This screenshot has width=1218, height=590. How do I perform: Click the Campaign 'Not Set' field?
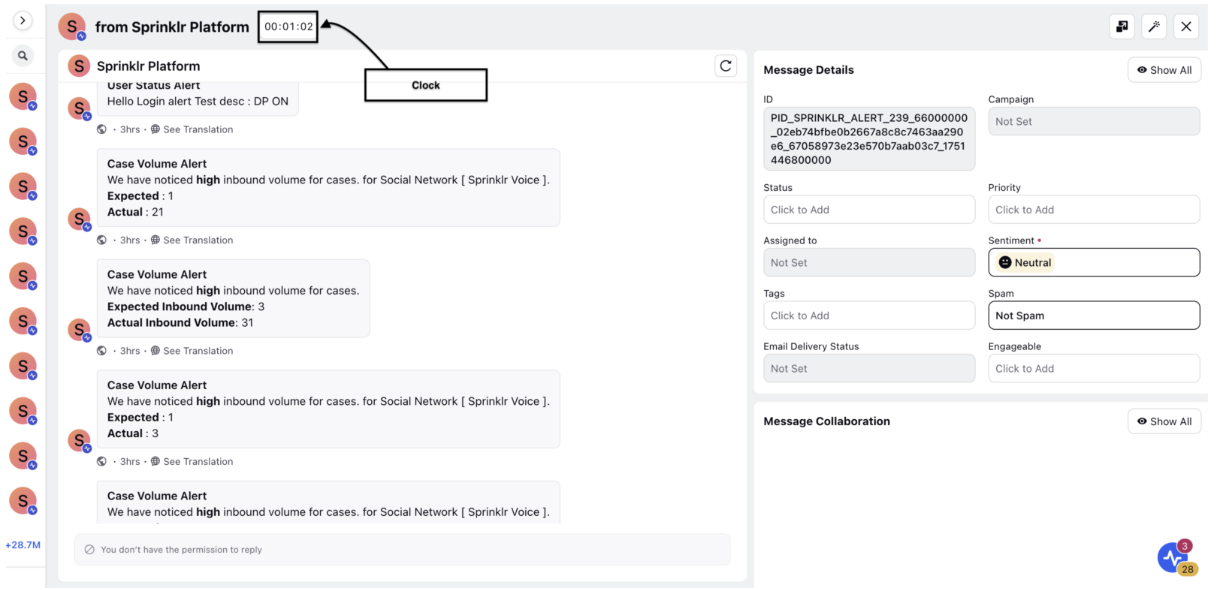1094,121
